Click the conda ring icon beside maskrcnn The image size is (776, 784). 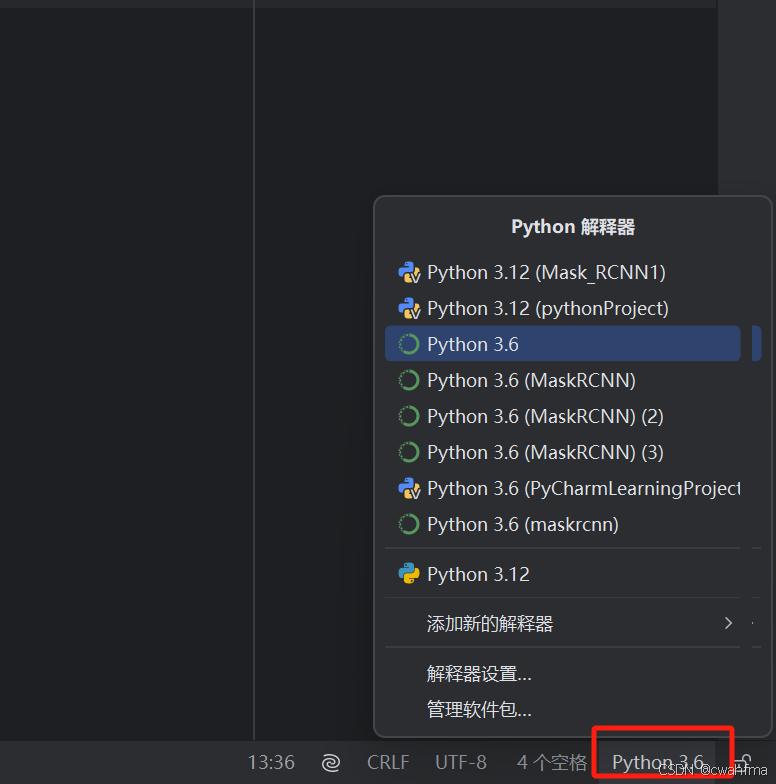click(408, 524)
